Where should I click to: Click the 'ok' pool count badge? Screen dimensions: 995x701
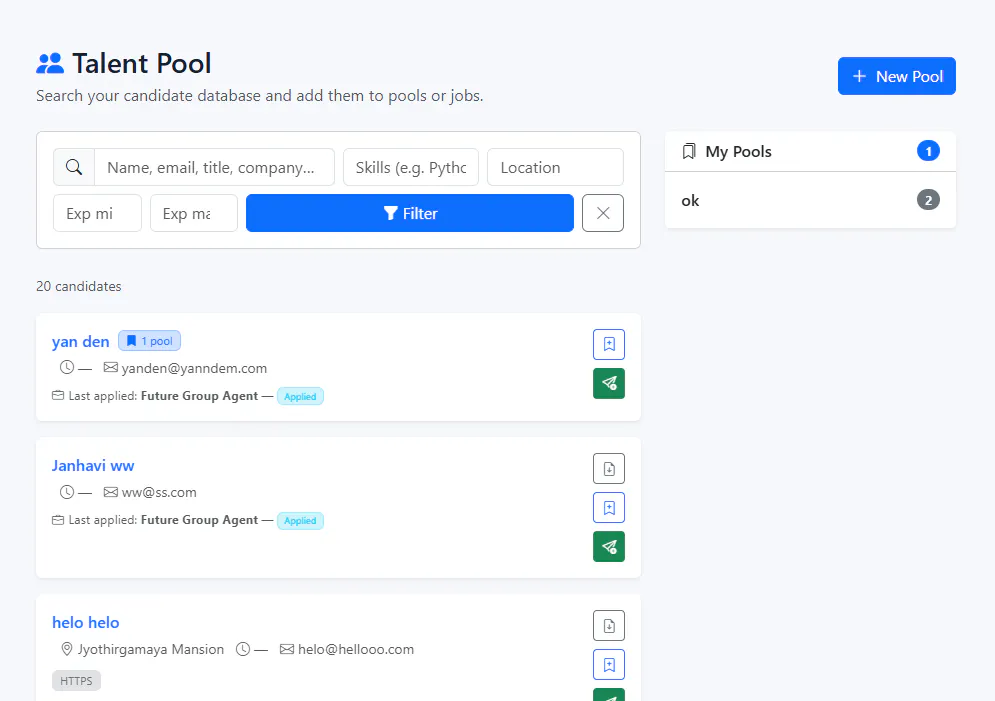coord(928,200)
